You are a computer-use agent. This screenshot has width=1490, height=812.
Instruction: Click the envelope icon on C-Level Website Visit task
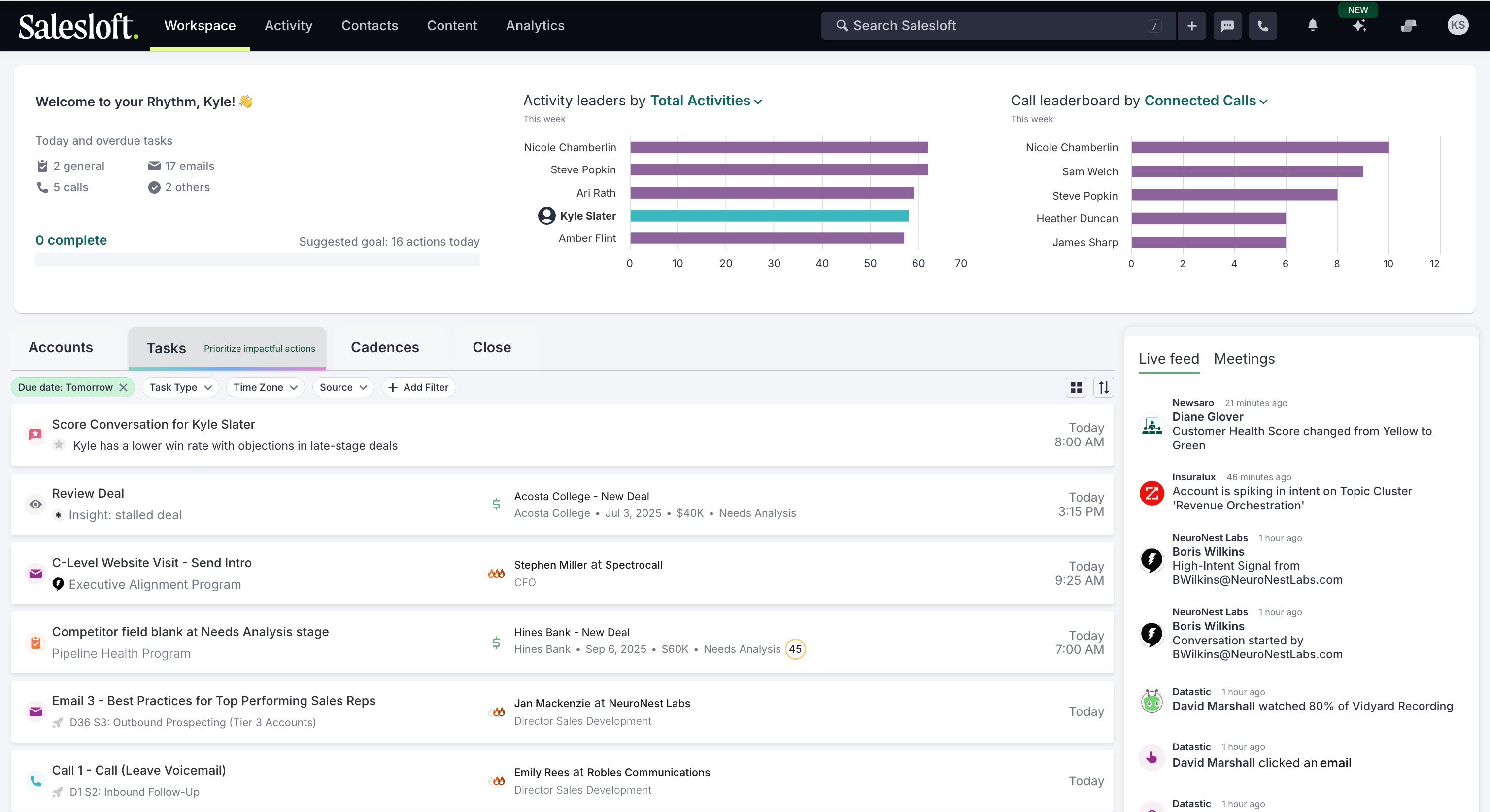click(35, 574)
